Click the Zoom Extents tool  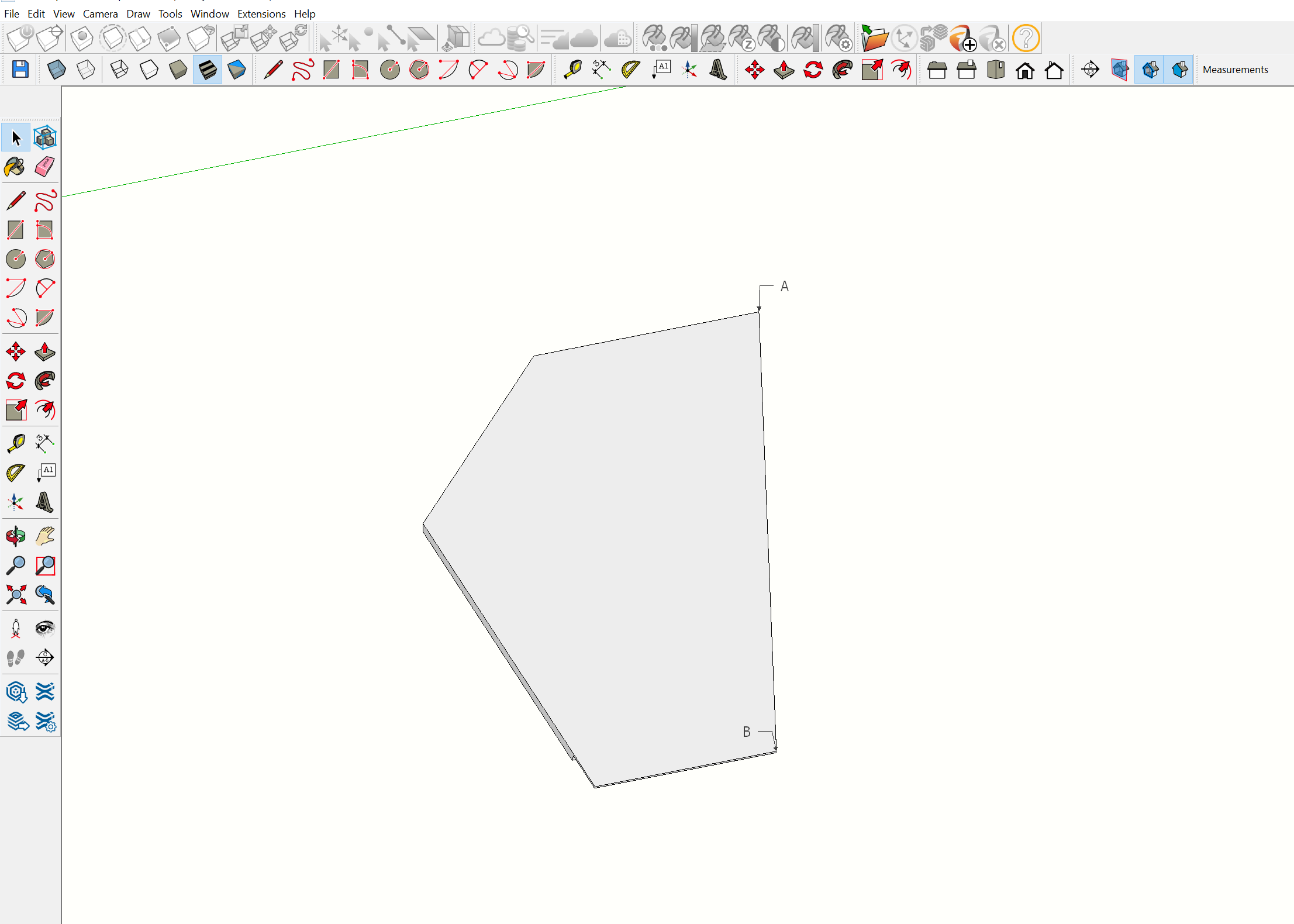[16, 595]
